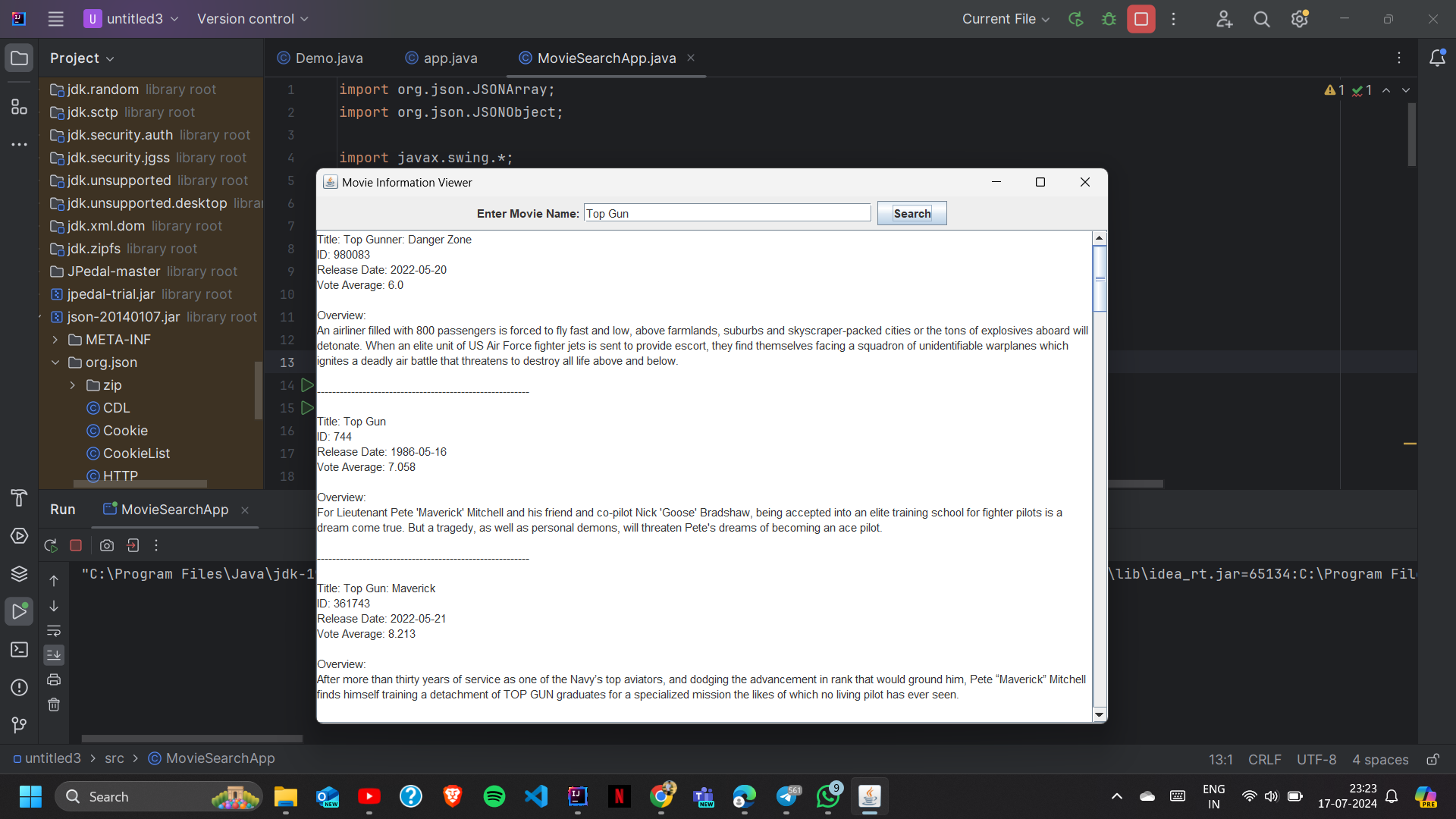
Task: Open Netflix from the taskbar
Action: pyautogui.click(x=619, y=796)
